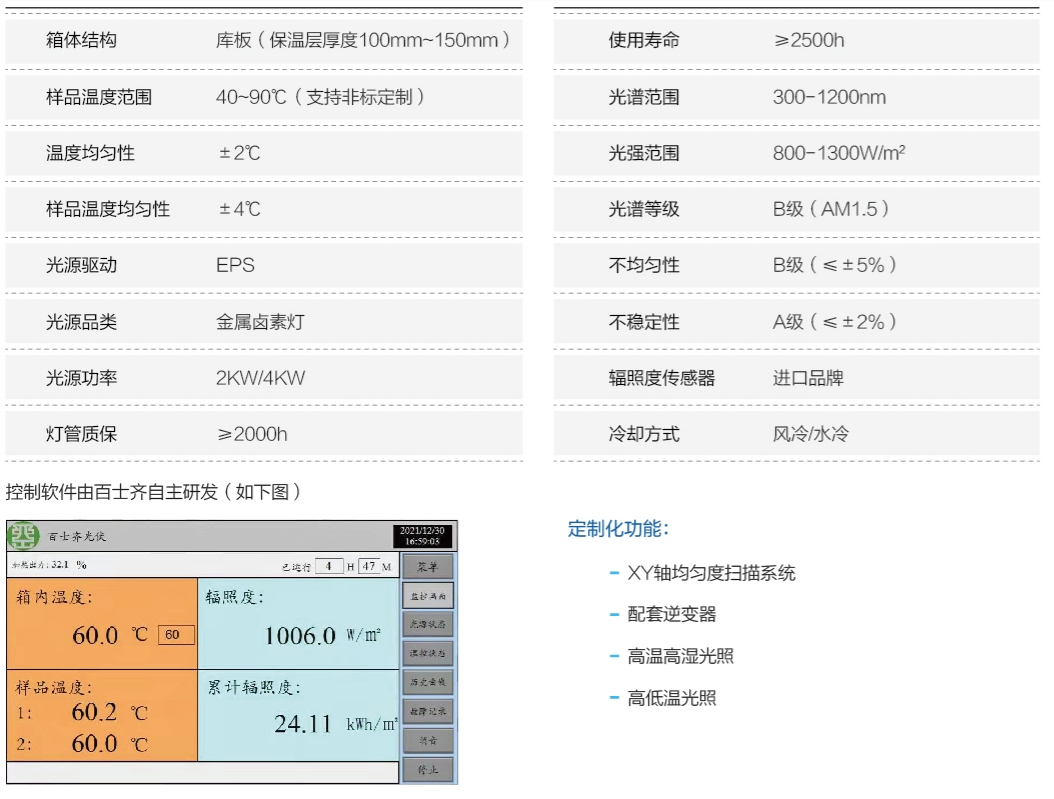Click the 1006.0 W/m² irradiance reading
Screen dimensions: 1054x799
click(x=300, y=635)
